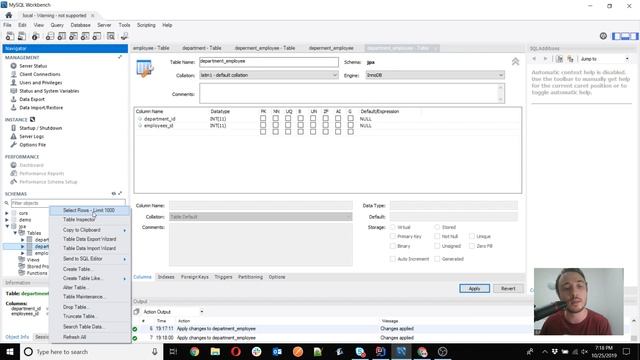
Task: Open Workbench preferences gear icon
Action: coord(603,36)
